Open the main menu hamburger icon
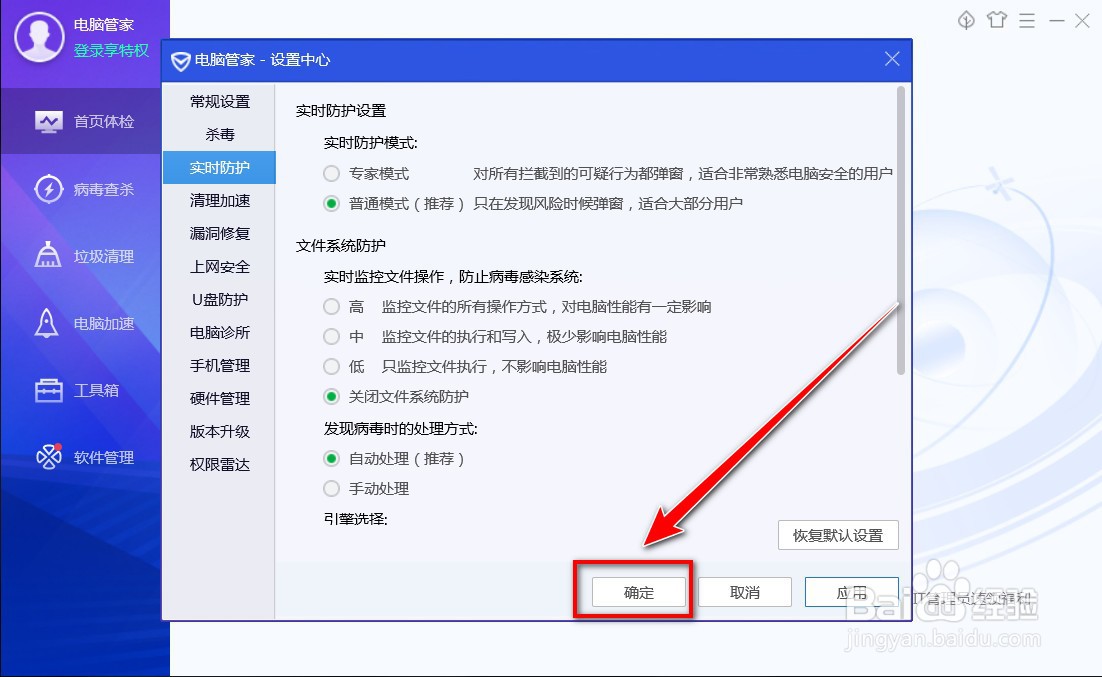The image size is (1102, 677). click(x=1027, y=20)
